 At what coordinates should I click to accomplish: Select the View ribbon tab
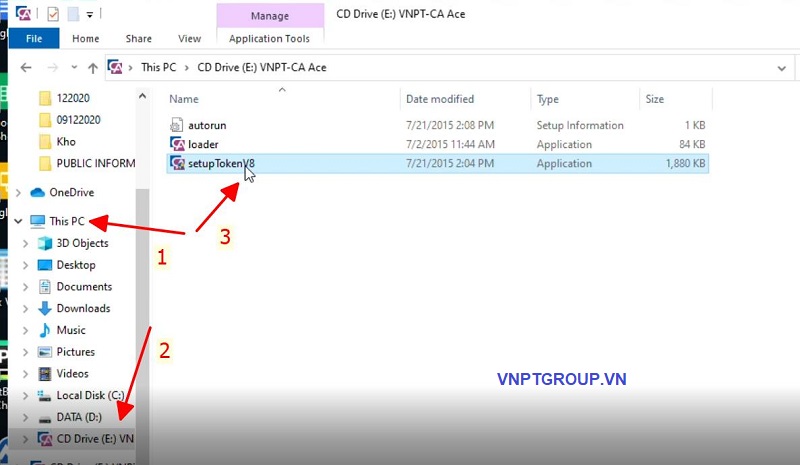point(189,39)
